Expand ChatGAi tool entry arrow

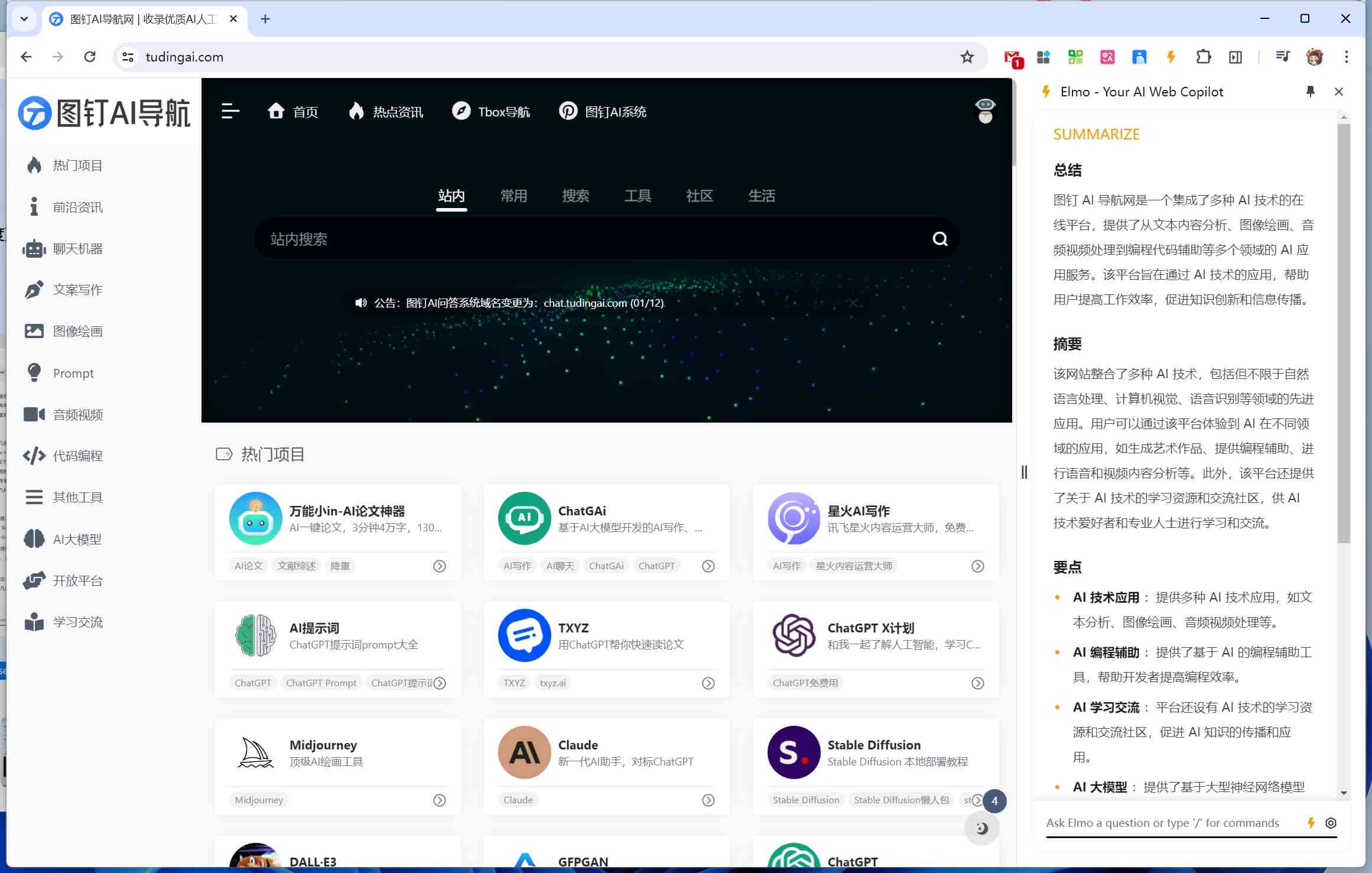click(709, 565)
